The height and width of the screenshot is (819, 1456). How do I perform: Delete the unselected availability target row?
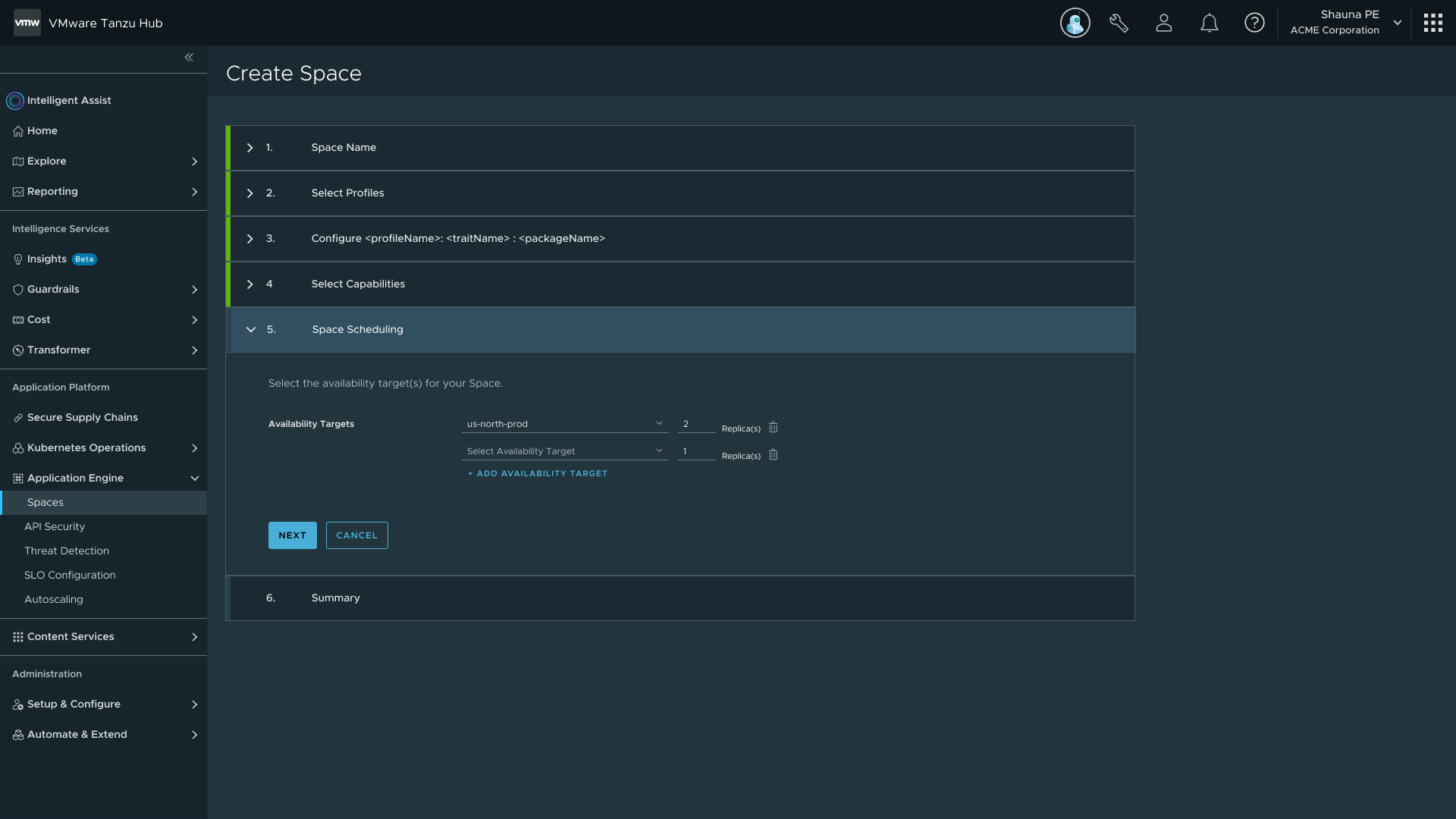[773, 454]
